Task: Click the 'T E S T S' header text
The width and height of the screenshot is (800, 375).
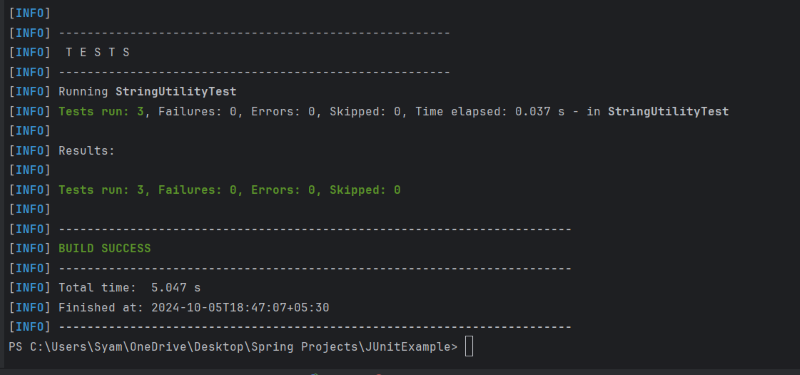Action: (x=97, y=53)
